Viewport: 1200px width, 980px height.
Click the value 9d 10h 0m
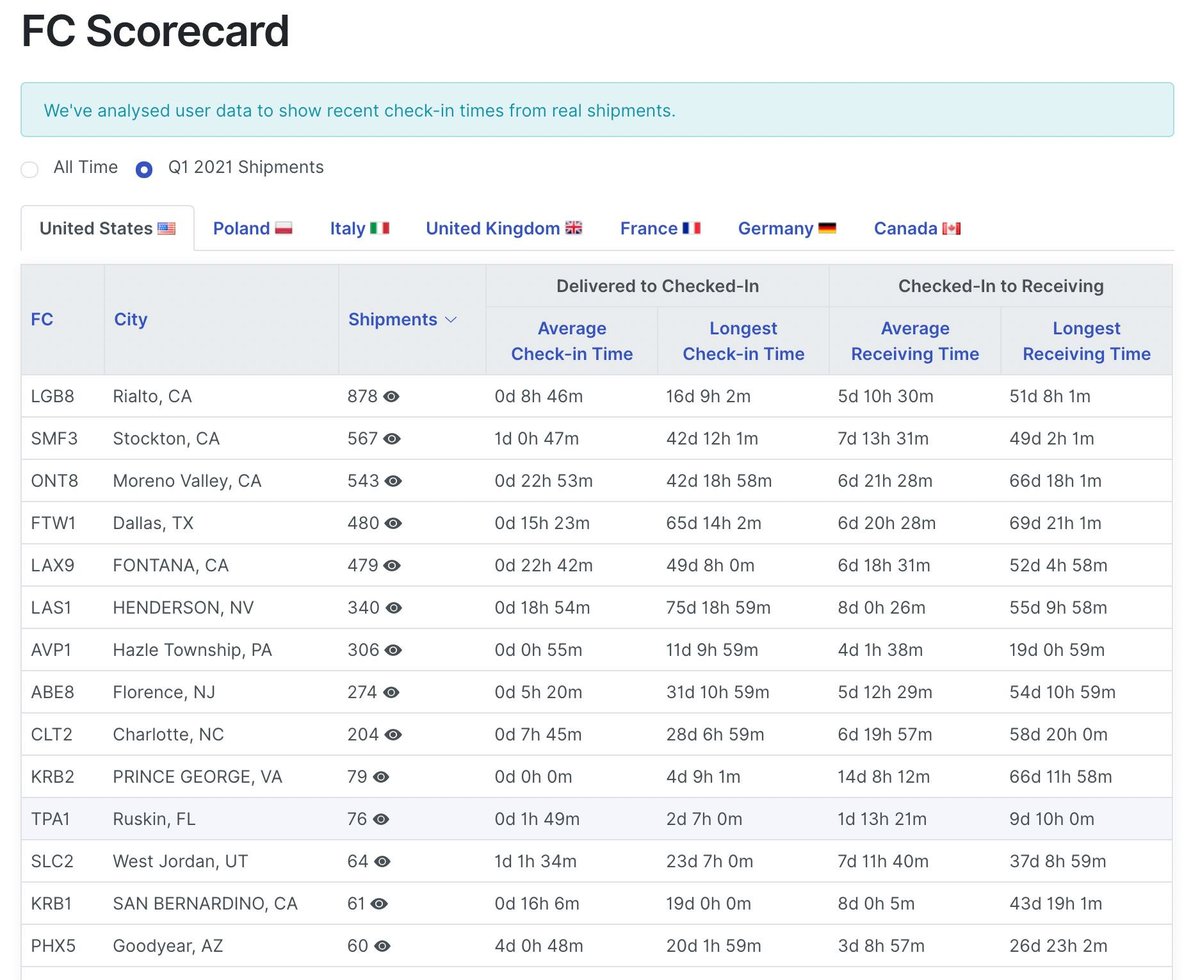point(1052,819)
